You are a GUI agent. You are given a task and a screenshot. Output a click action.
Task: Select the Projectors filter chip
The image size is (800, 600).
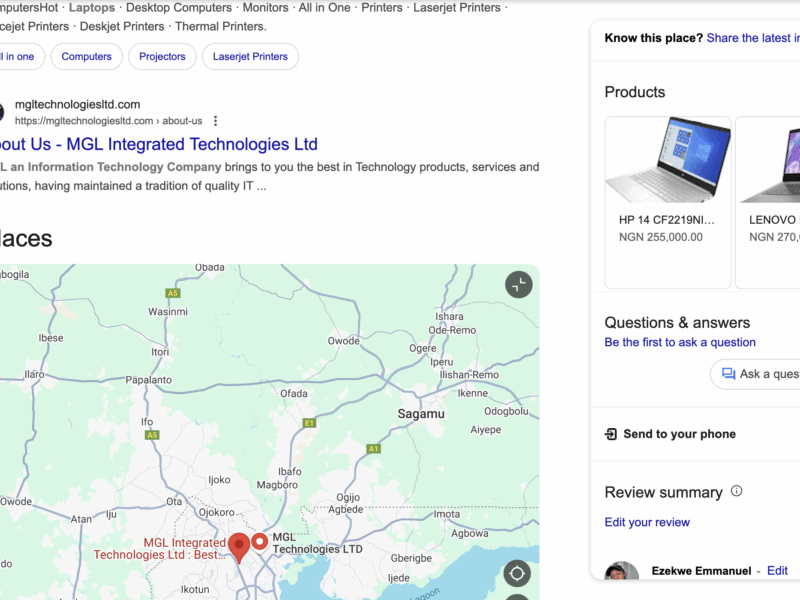(162, 57)
